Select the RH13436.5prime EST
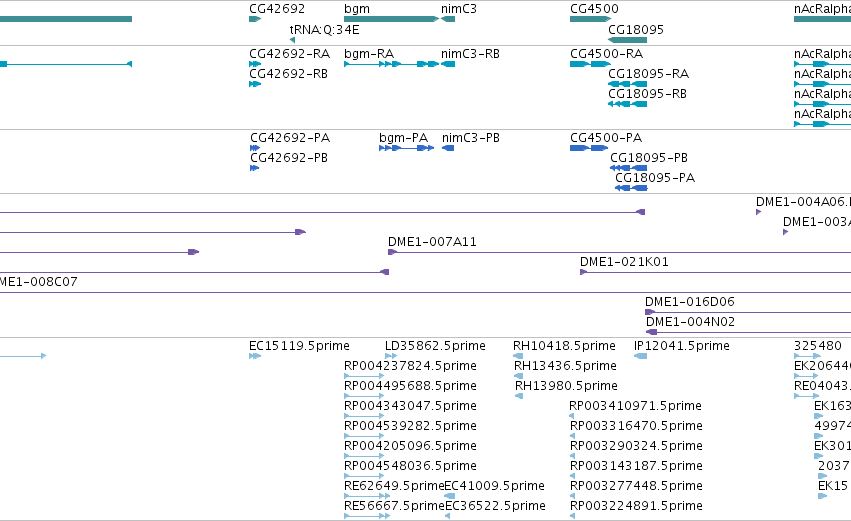Image resolution: width=851 pixels, height=521 pixels. click(x=518, y=376)
